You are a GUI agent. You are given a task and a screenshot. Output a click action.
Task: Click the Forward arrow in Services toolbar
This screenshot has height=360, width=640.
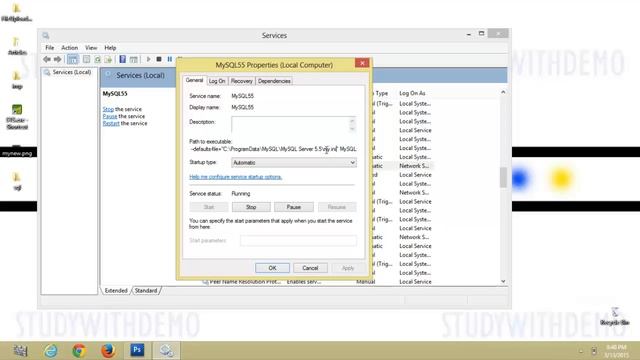[x=58, y=60]
